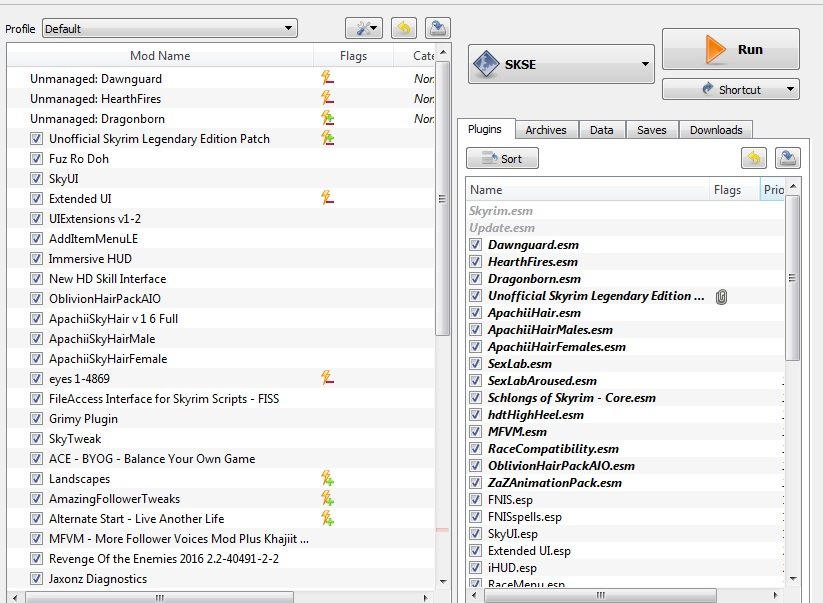823x603 pixels.
Task: Select the OblivionHairPackAIO mod row
Action: [221, 298]
